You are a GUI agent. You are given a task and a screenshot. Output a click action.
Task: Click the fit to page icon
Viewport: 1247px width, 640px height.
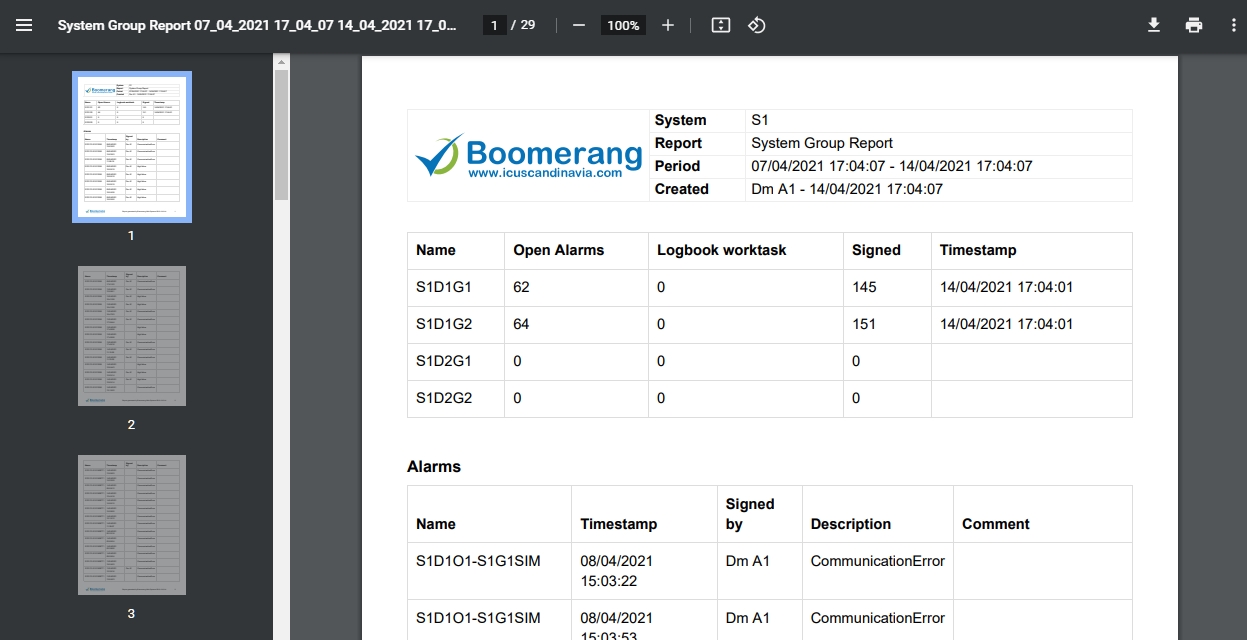(x=720, y=25)
